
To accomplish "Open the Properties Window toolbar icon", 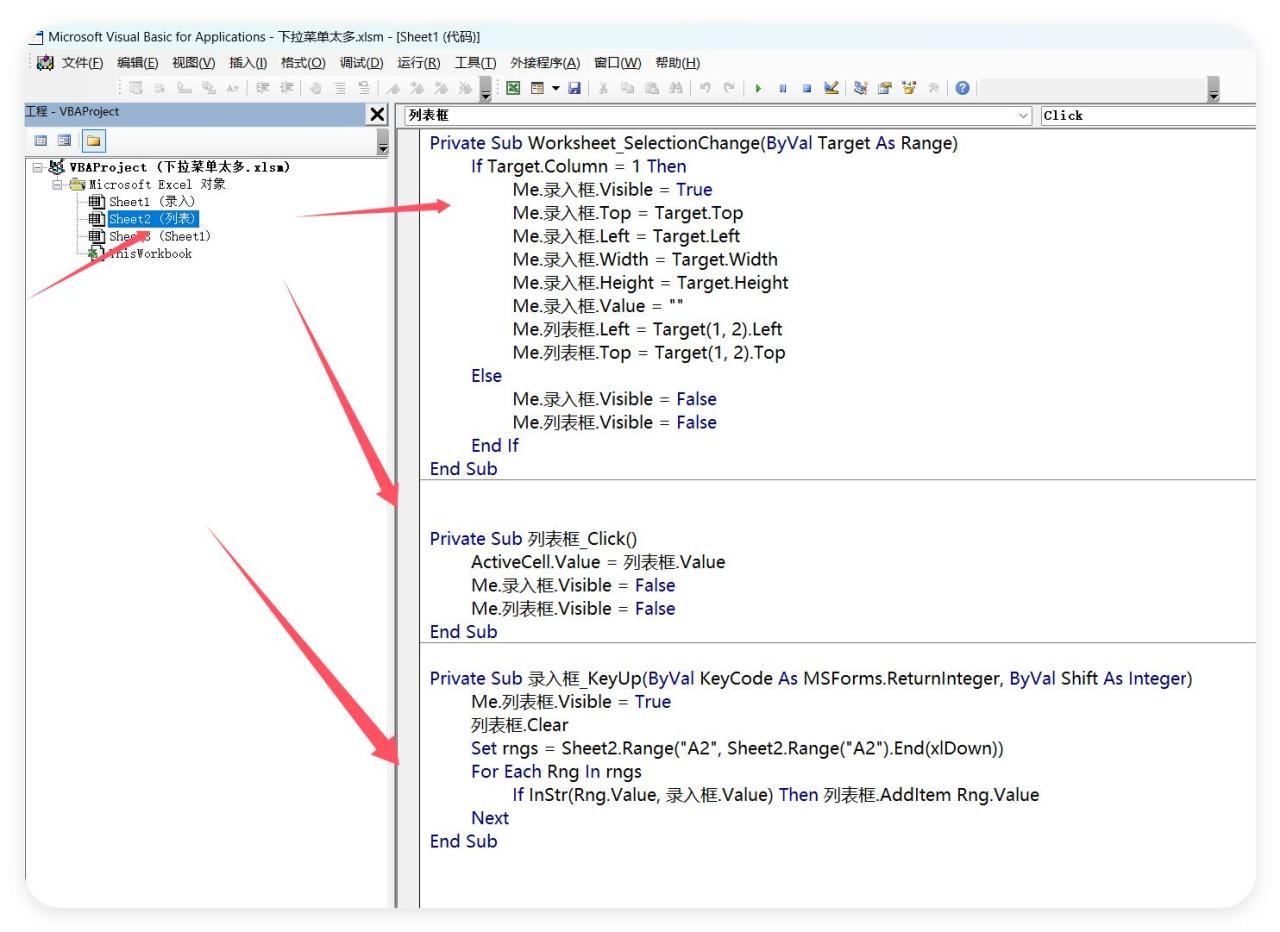I will click(885, 88).
